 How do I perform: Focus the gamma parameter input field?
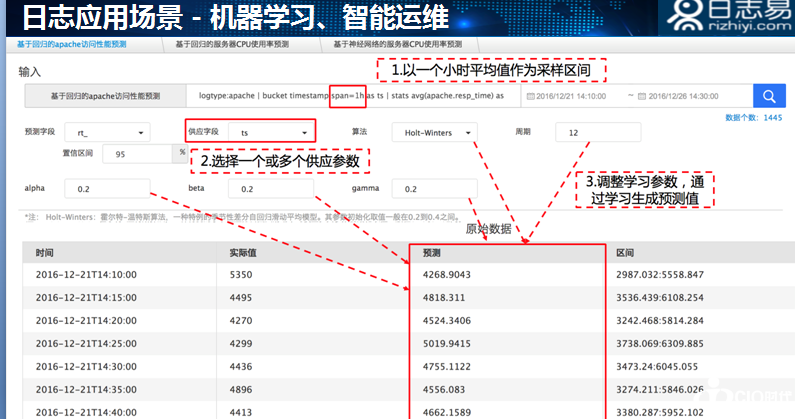433,189
